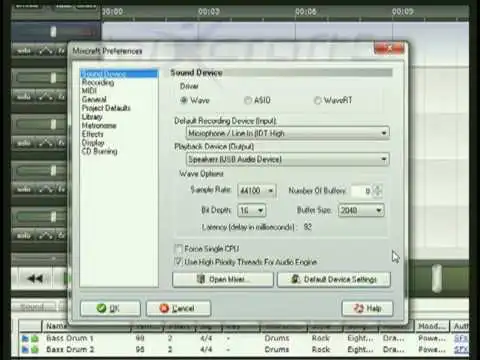Click 00:03 marker on timeline ruler
This screenshot has height=360, width=480.
tap(208, 12)
